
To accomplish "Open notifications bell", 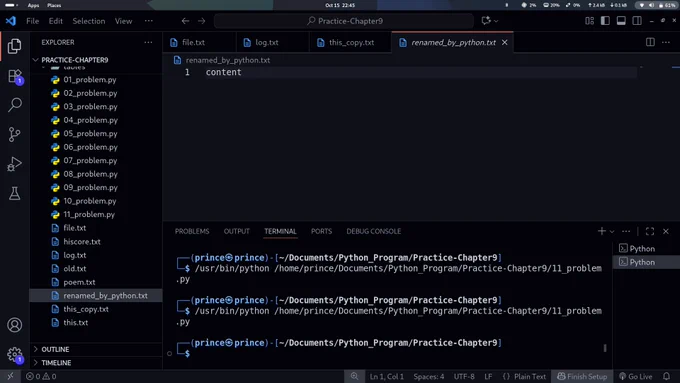I will [x=666, y=376].
